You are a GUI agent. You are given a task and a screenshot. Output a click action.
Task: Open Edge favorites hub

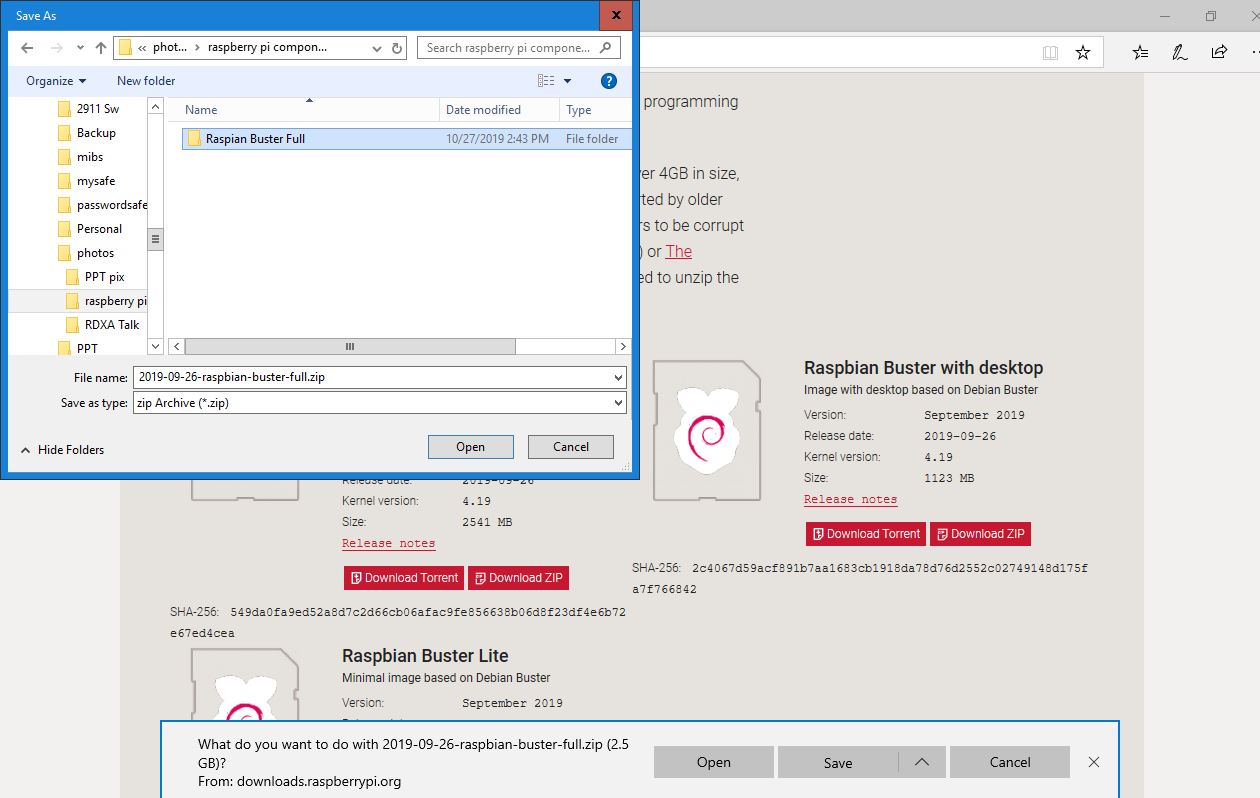point(1141,52)
